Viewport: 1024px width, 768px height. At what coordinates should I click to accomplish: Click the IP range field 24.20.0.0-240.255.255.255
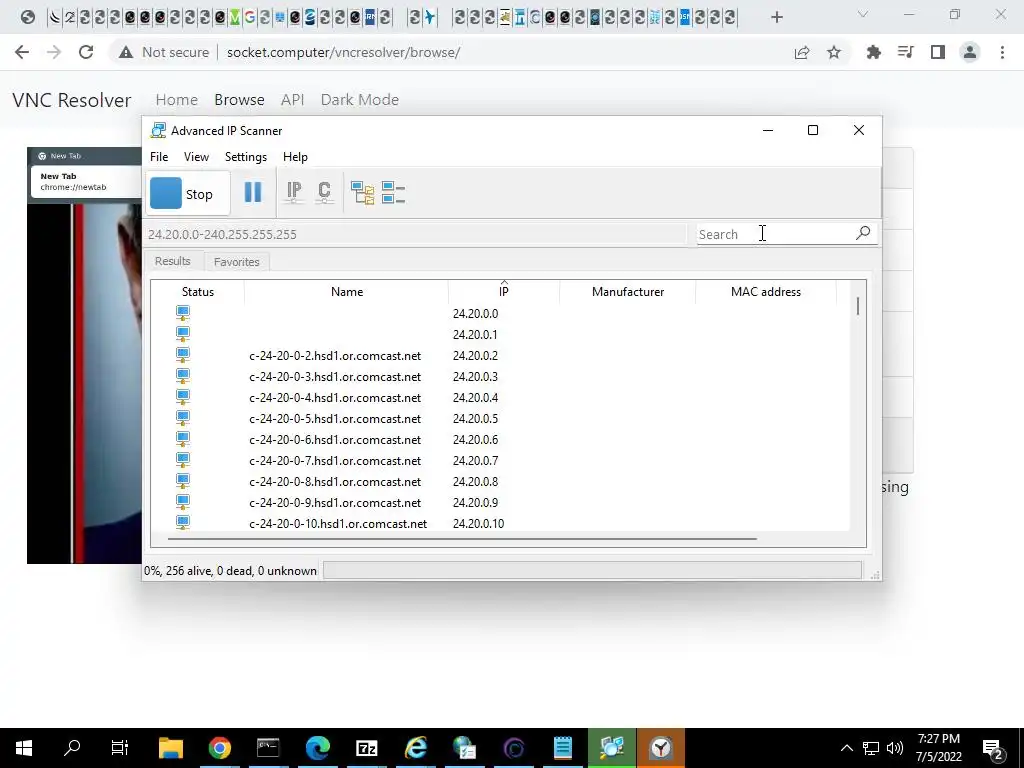(x=415, y=234)
